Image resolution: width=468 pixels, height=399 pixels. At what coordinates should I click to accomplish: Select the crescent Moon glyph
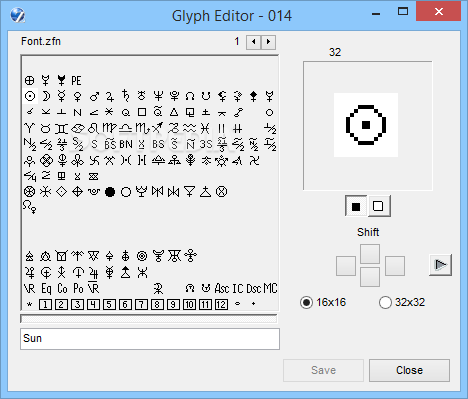coord(46,96)
